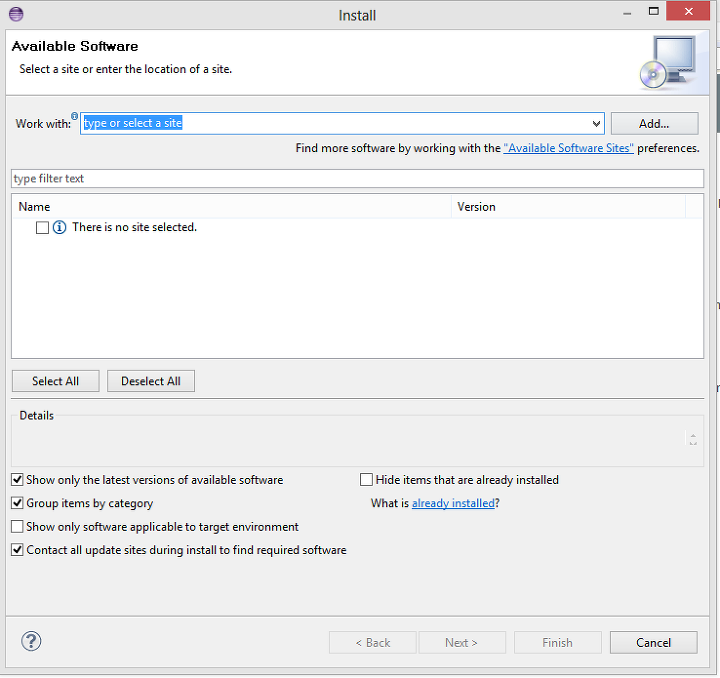Open the Available Software Sites link
720x678 pixels.
point(568,148)
